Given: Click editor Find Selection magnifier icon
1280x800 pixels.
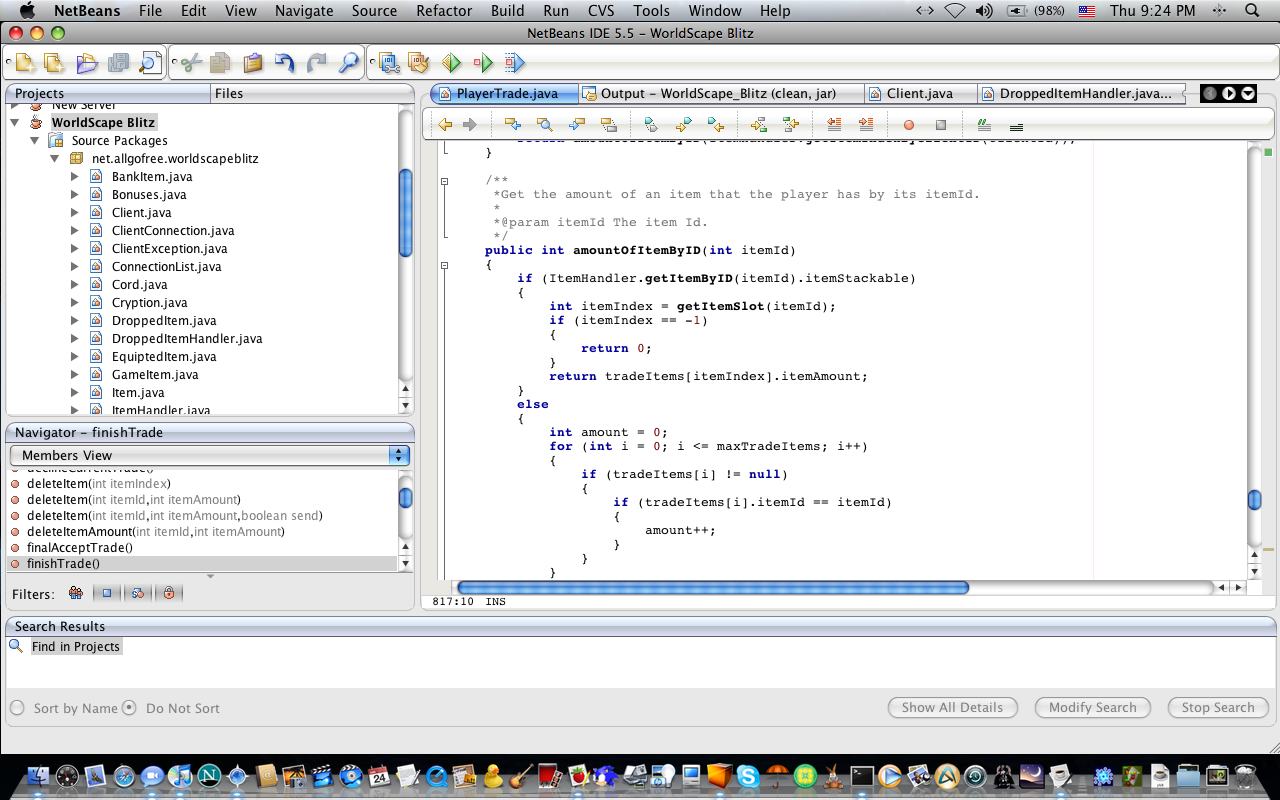Looking at the screenshot, I should pyautogui.click(x=544, y=125).
